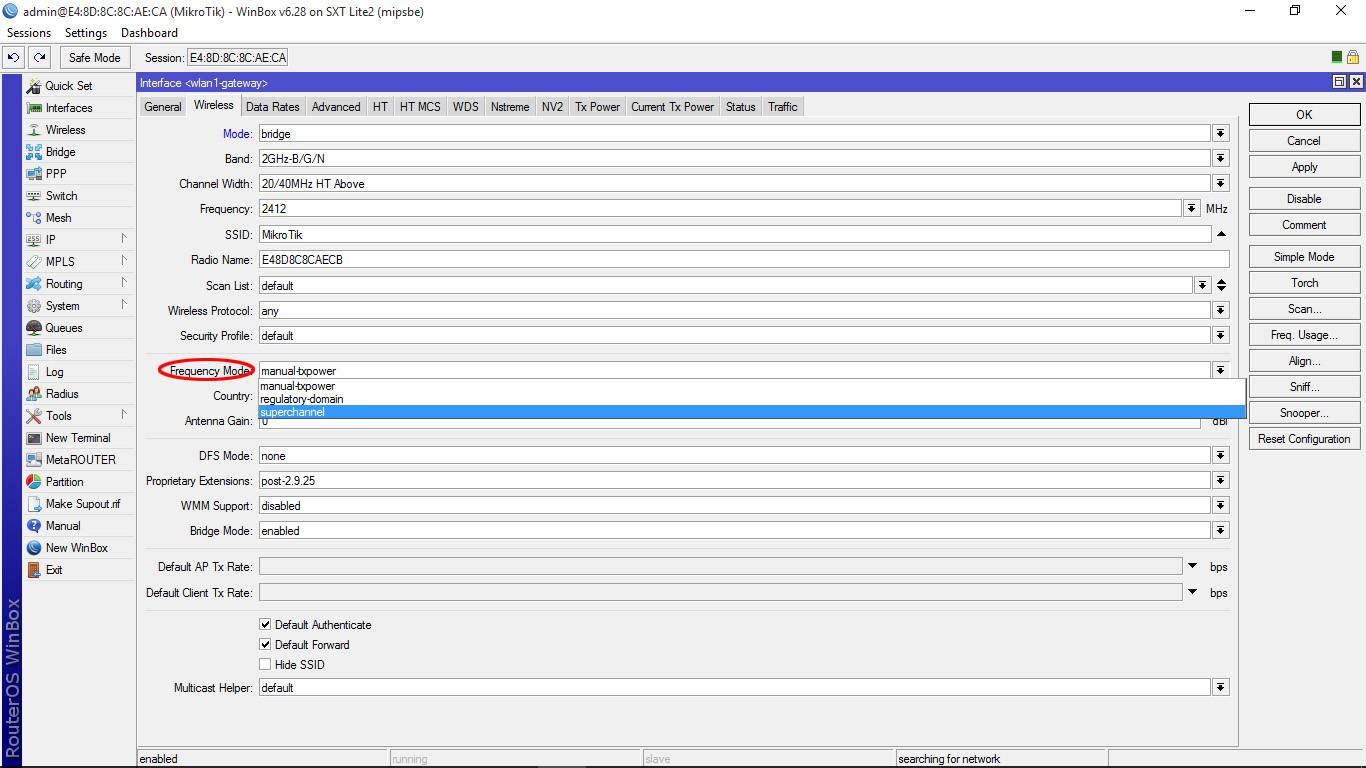Screen dimensions: 1366x768
Task: Collapse the SSID field arrow
Action: click(x=1221, y=234)
